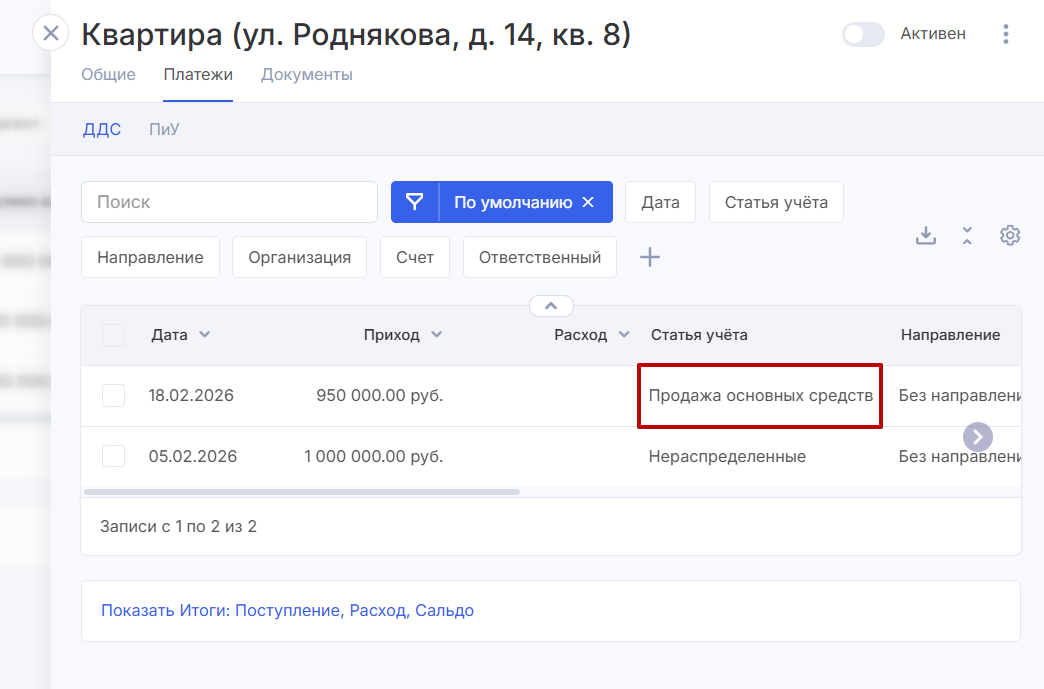Screen dimensions: 1044x689
Task: Click the 'Поиск' search field
Action: click(229, 202)
